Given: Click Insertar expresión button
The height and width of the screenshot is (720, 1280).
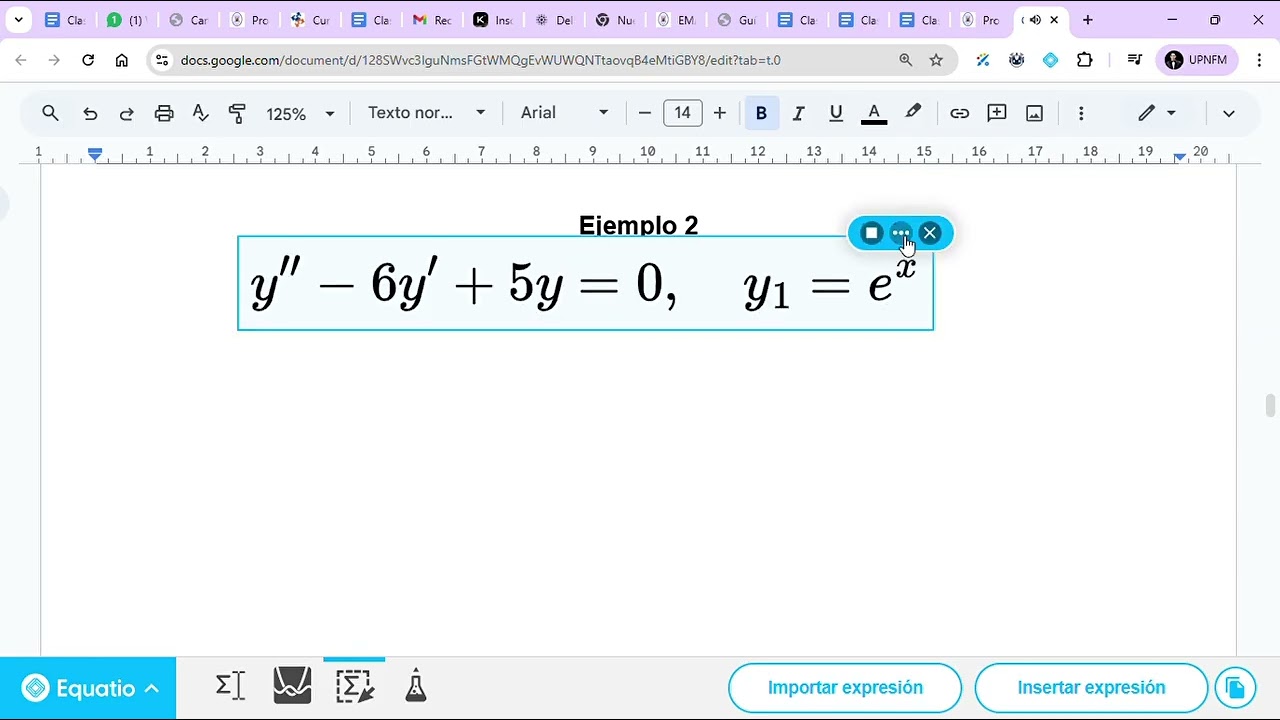Looking at the screenshot, I should click(1091, 688).
